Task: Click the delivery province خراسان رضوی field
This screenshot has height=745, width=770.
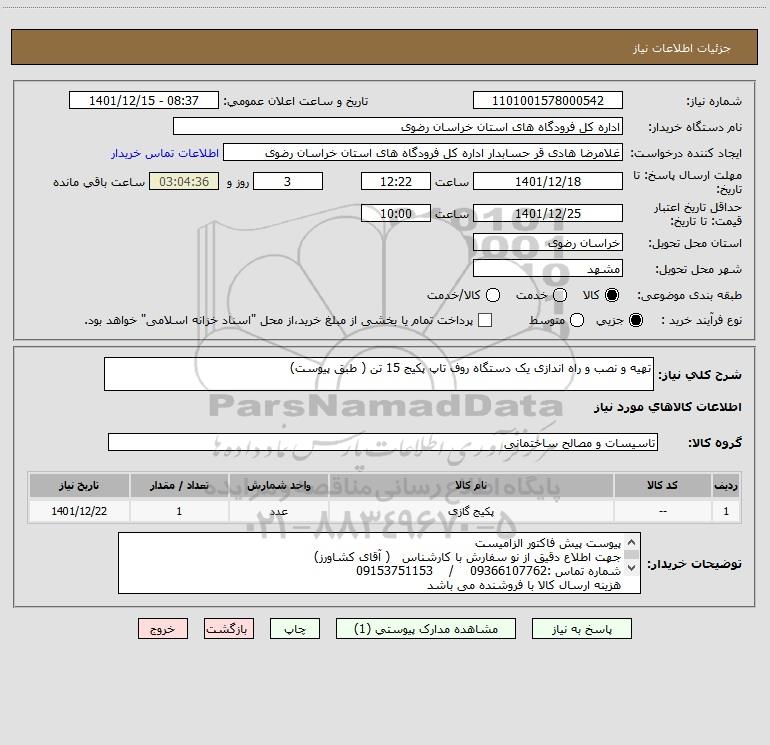Action: coord(548,243)
